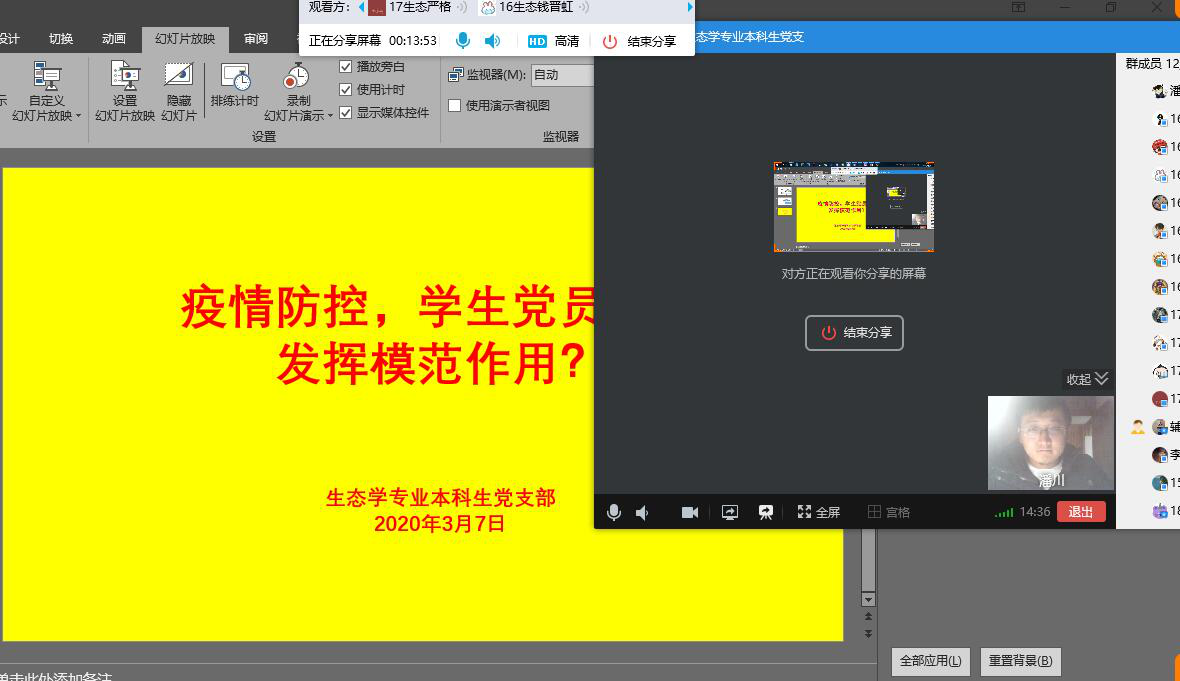Screen dimensions: 1180x681
Task: Uncheck the 使用计时 checkbox
Action: click(346, 90)
